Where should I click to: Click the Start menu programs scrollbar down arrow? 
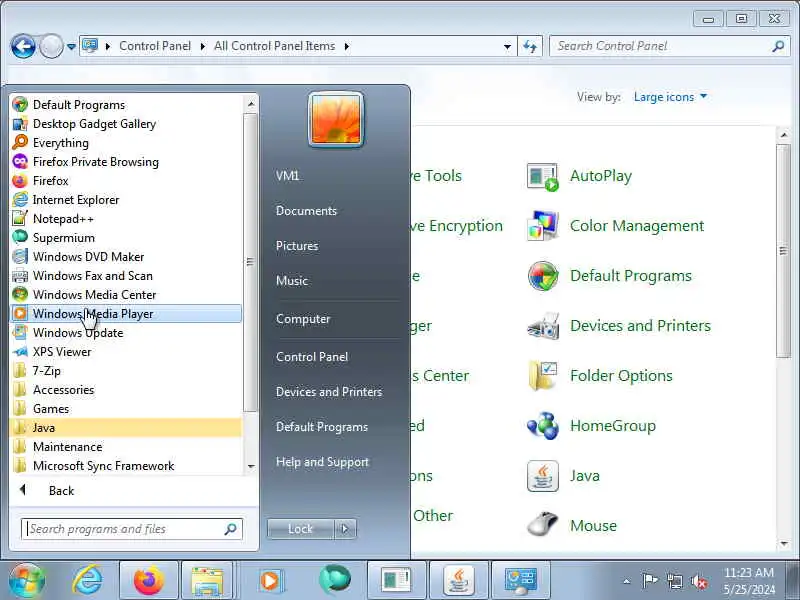[251, 466]
